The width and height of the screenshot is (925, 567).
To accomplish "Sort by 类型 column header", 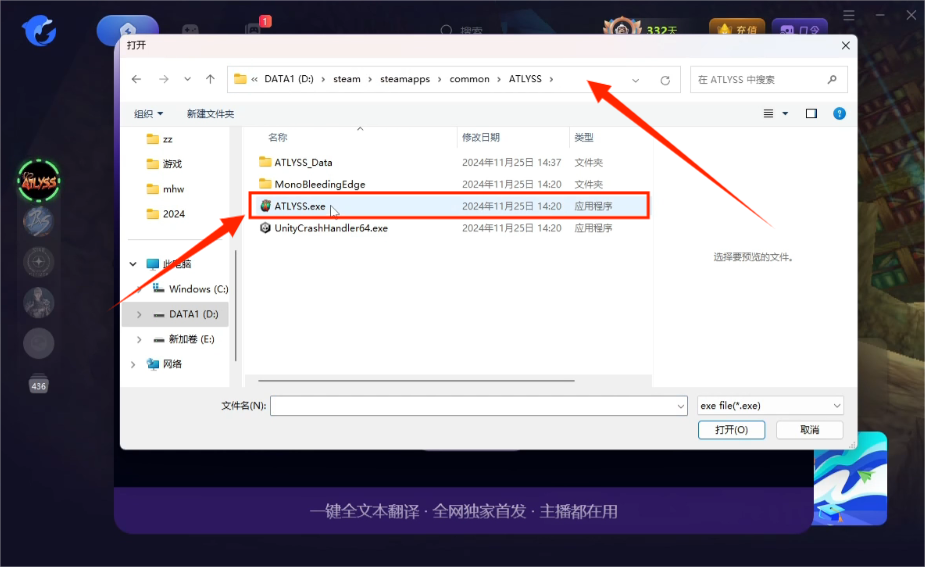I will point(584,137).
